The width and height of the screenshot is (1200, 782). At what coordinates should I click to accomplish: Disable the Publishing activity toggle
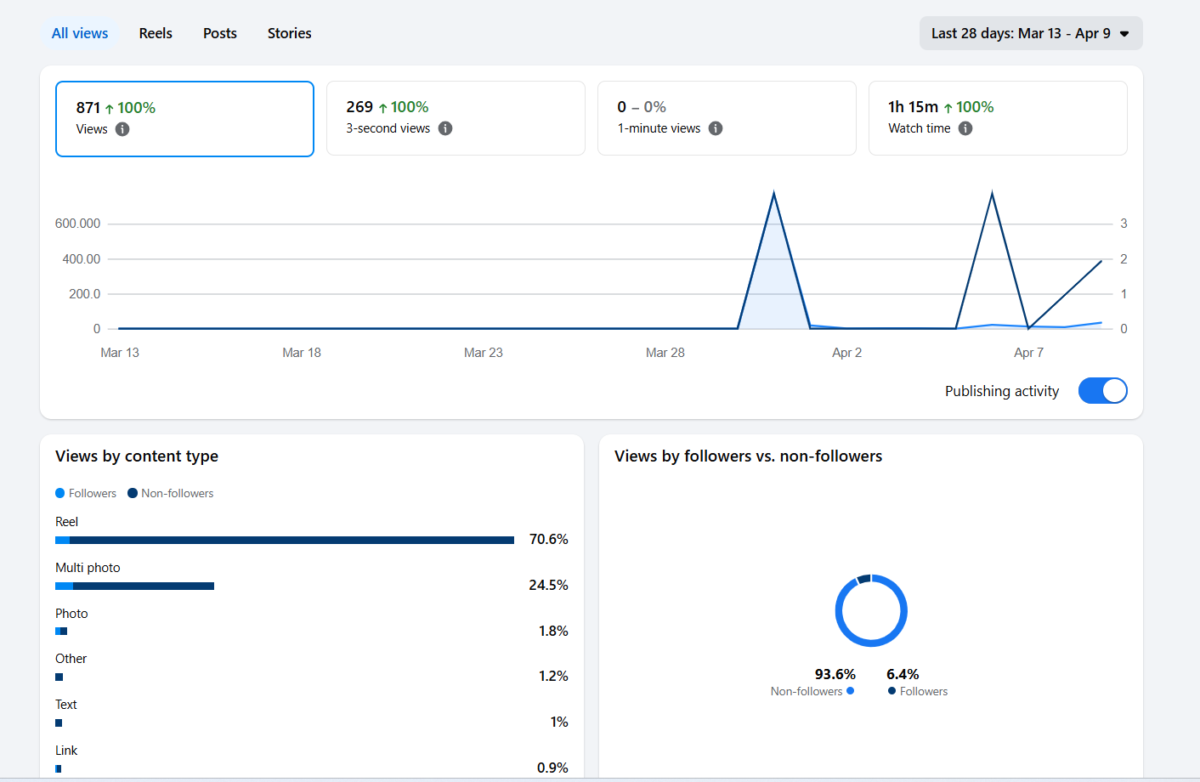(x=1102, y=390)
